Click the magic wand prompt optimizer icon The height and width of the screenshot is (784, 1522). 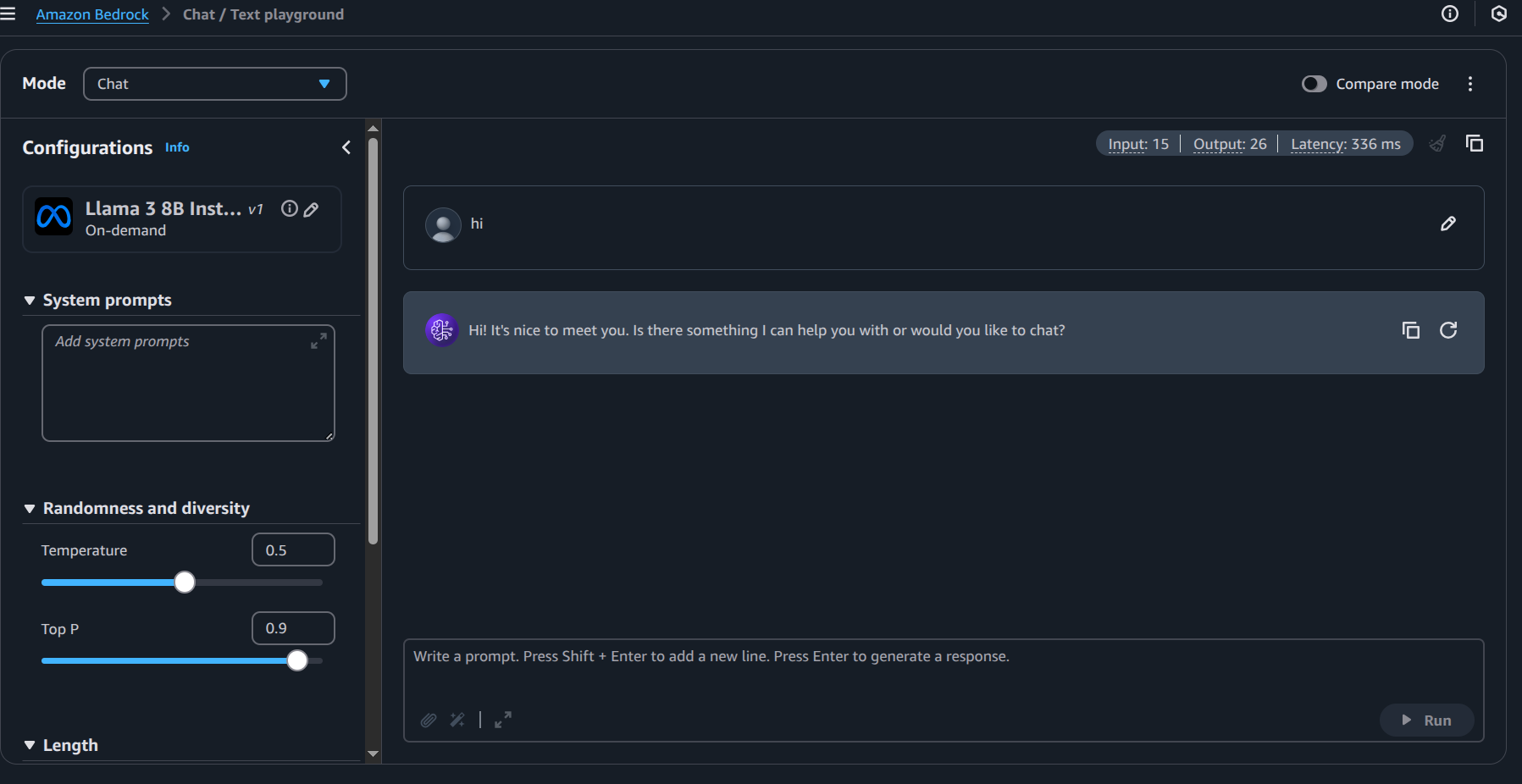[457, 720]
